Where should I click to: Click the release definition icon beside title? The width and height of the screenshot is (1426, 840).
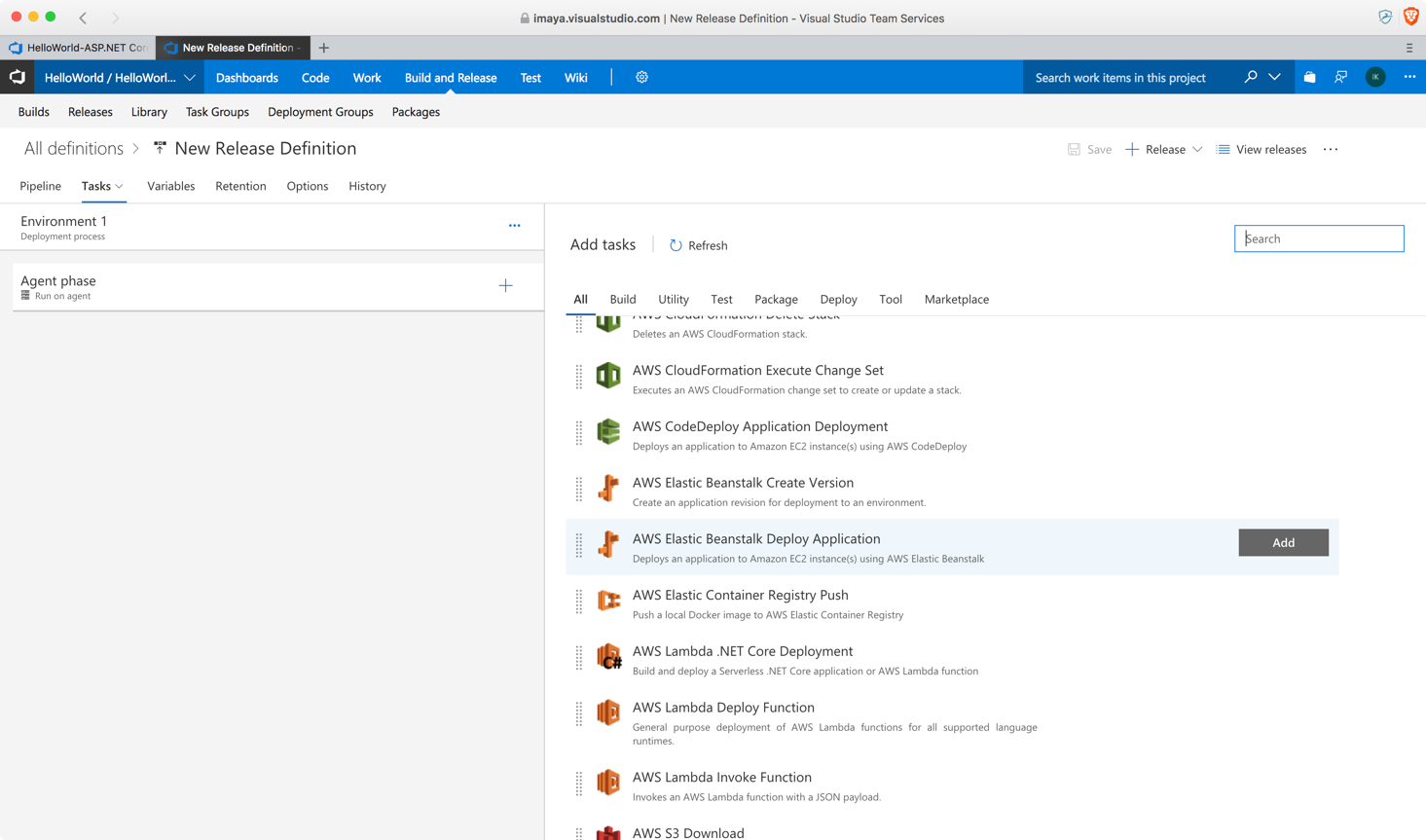(160, 148)
